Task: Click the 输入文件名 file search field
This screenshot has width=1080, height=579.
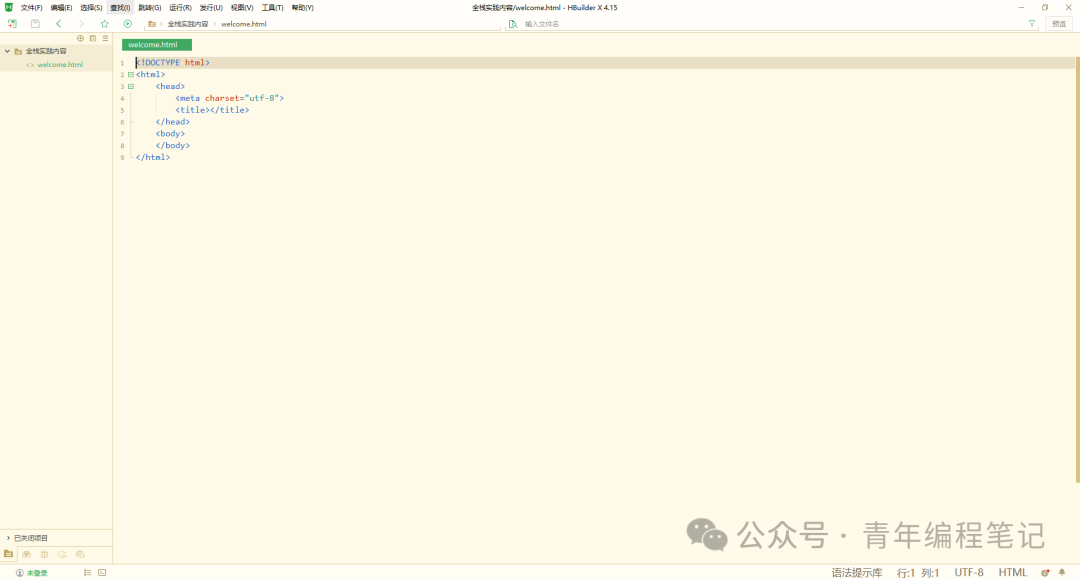Action: pos(771,24)
